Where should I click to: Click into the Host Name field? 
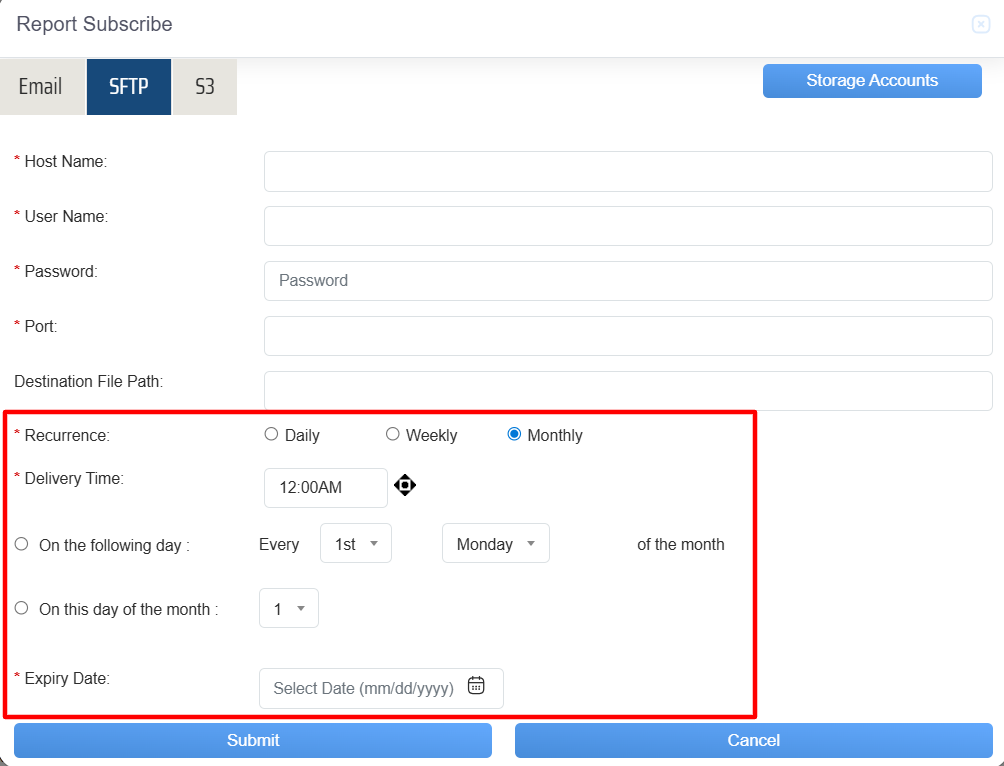point(628,171)
